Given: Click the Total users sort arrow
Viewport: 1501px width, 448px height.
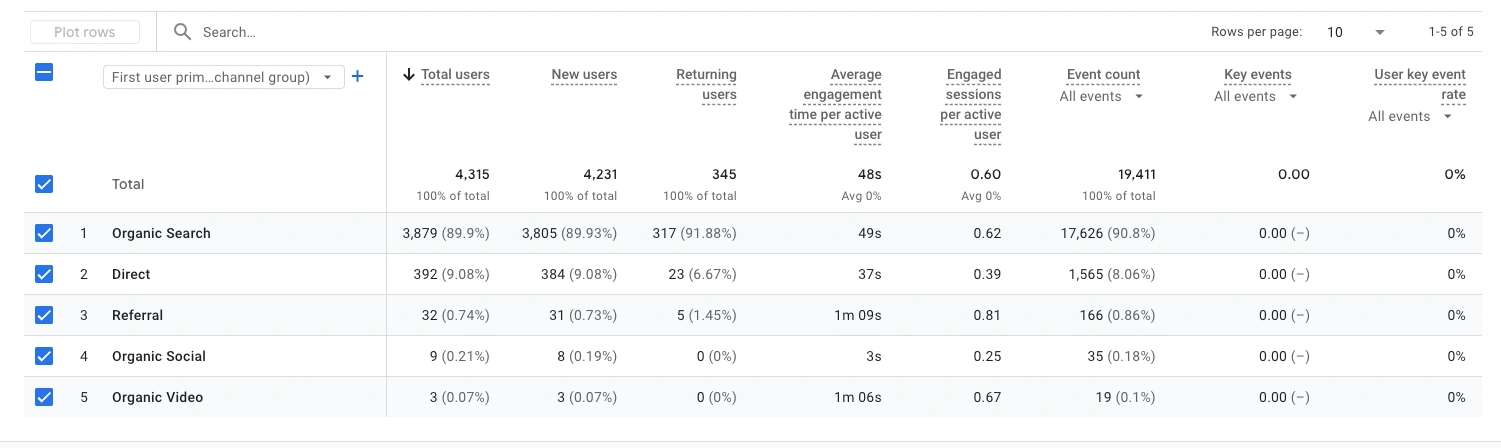Looking at the screenshot, I should point(409,75).
